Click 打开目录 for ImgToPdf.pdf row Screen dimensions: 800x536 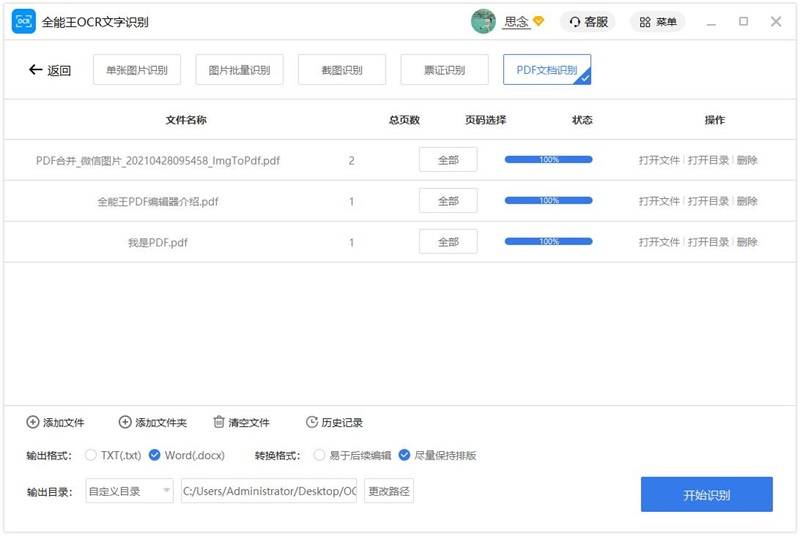click(708, 160)
